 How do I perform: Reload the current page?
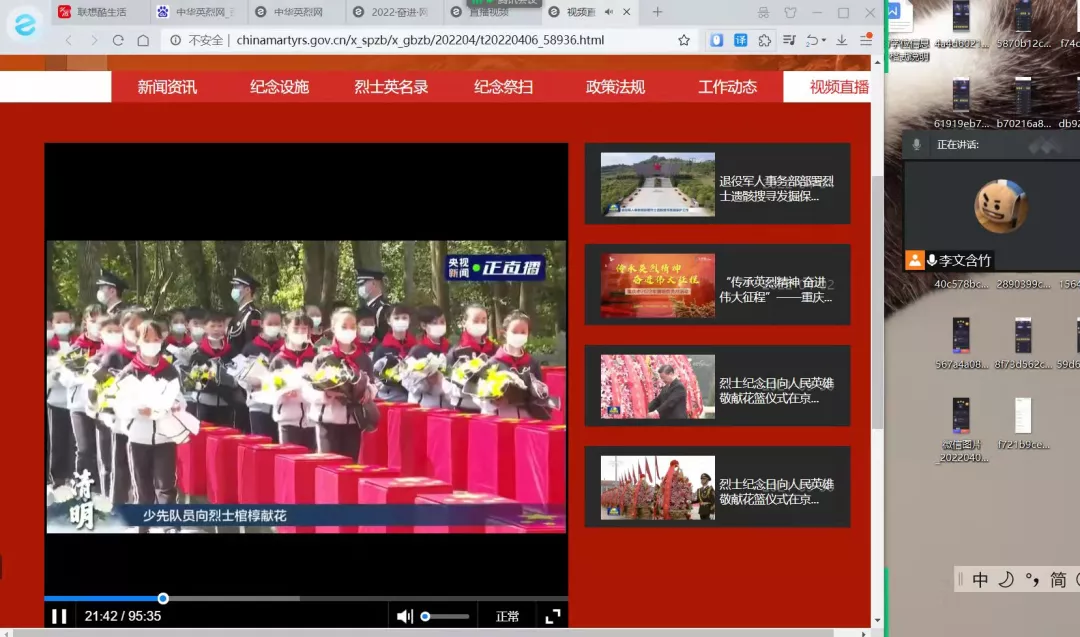118,40
